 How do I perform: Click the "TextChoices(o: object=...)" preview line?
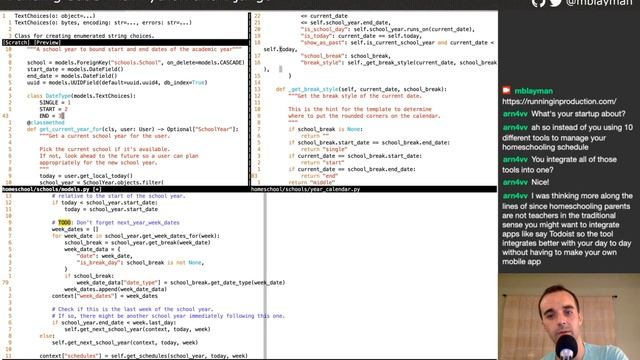click(x=55, y=16)
